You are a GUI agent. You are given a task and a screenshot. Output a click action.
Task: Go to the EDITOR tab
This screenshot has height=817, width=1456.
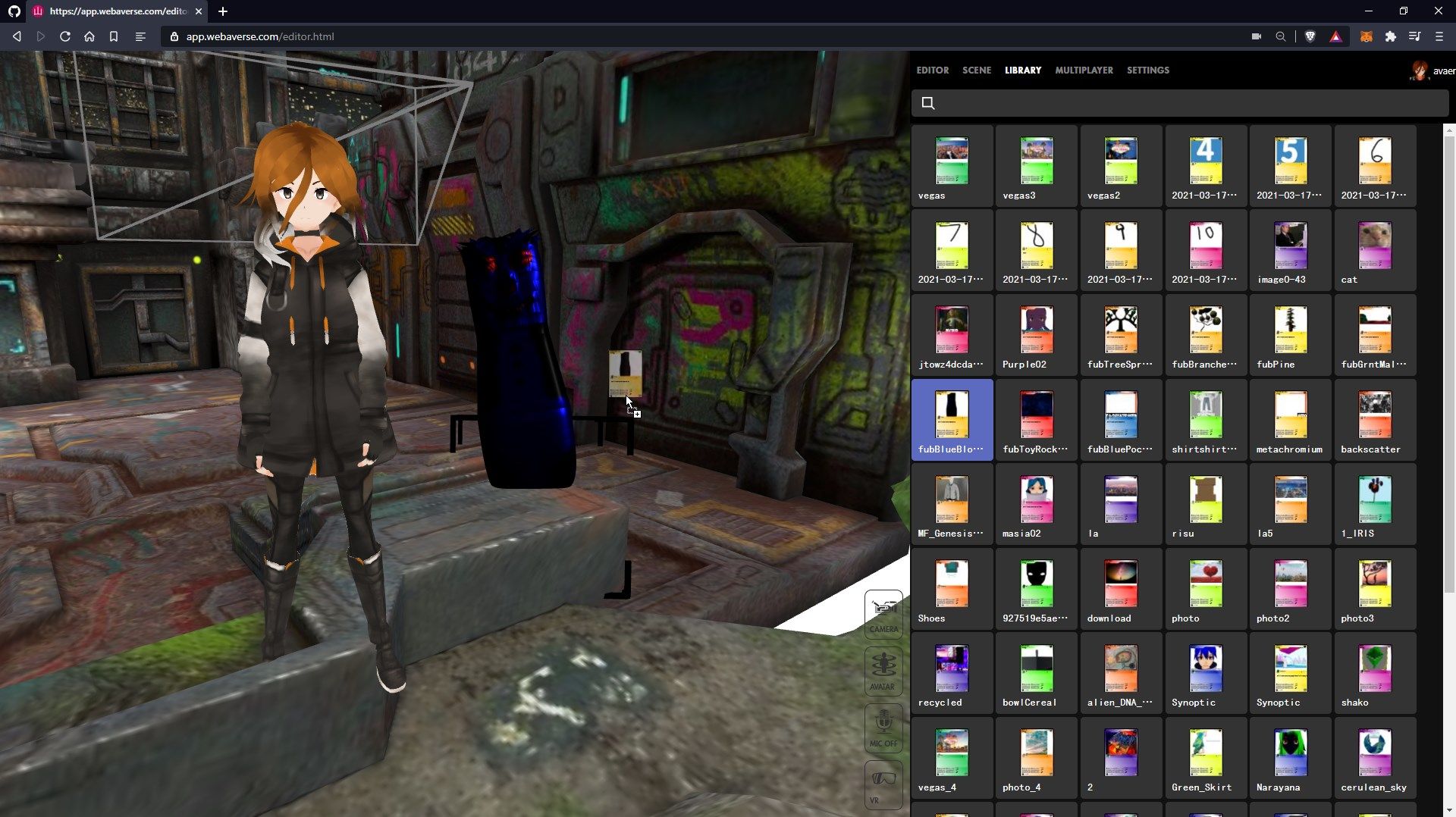pyautogui.click(x=932, y=70)
